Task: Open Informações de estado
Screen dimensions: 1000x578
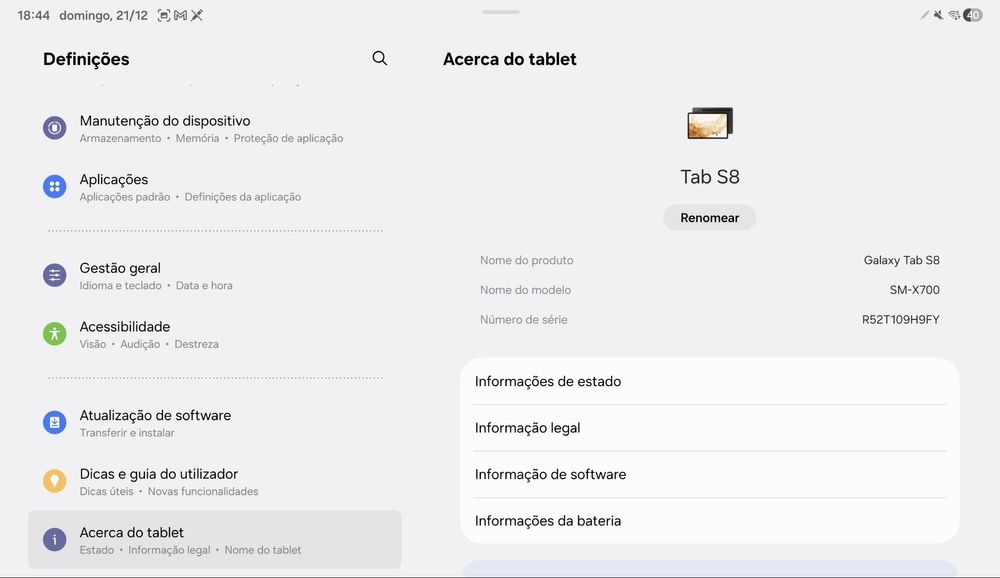Action: [710, 382]
